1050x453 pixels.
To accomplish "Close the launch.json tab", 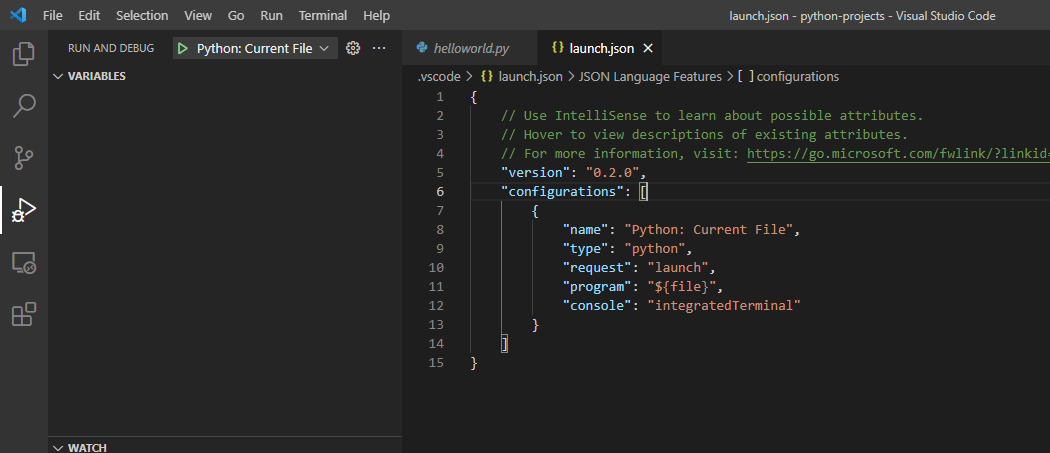I will point(647,48).
